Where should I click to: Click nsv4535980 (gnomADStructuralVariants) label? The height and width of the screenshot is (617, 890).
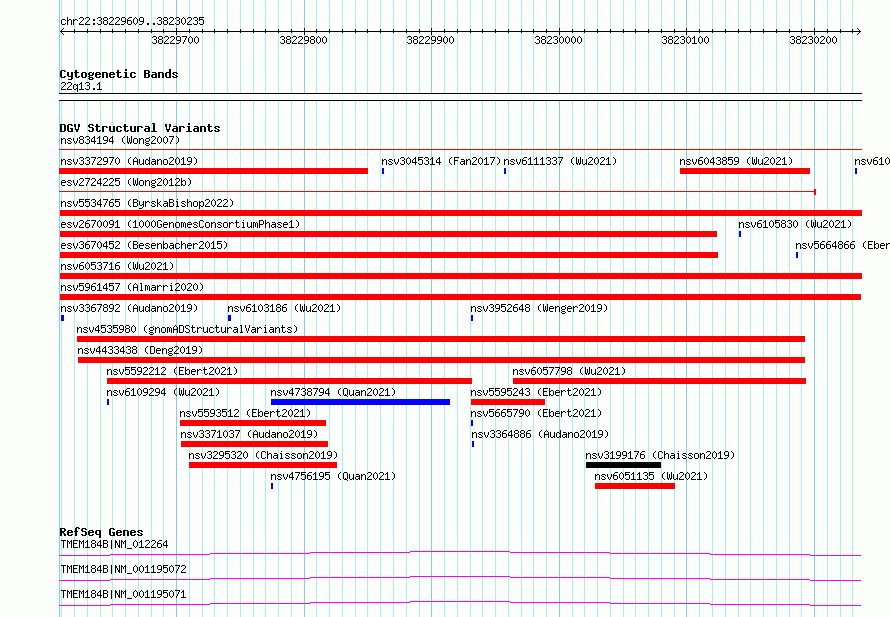(187, 329)
